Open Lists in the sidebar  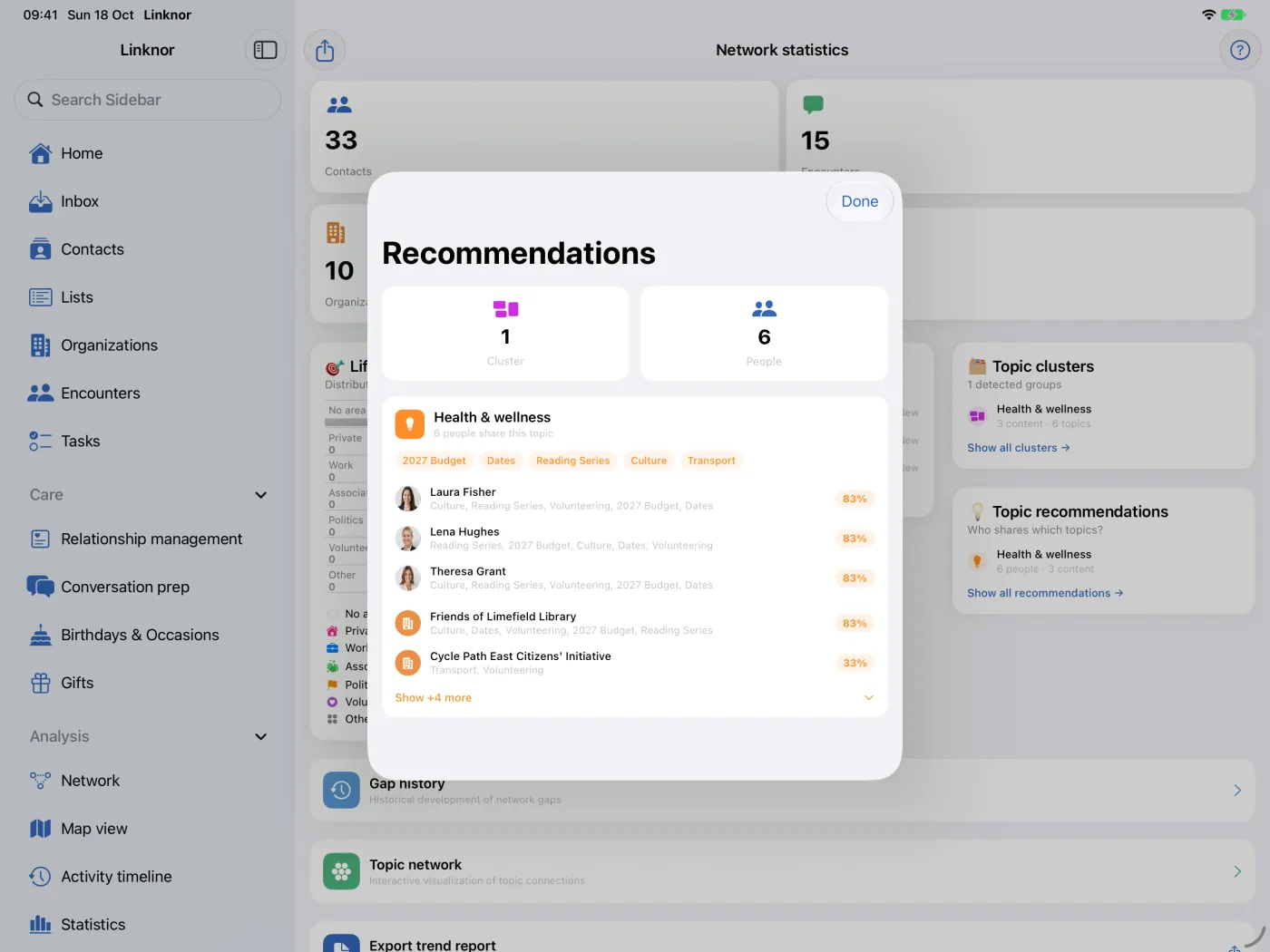coord(148,297)
